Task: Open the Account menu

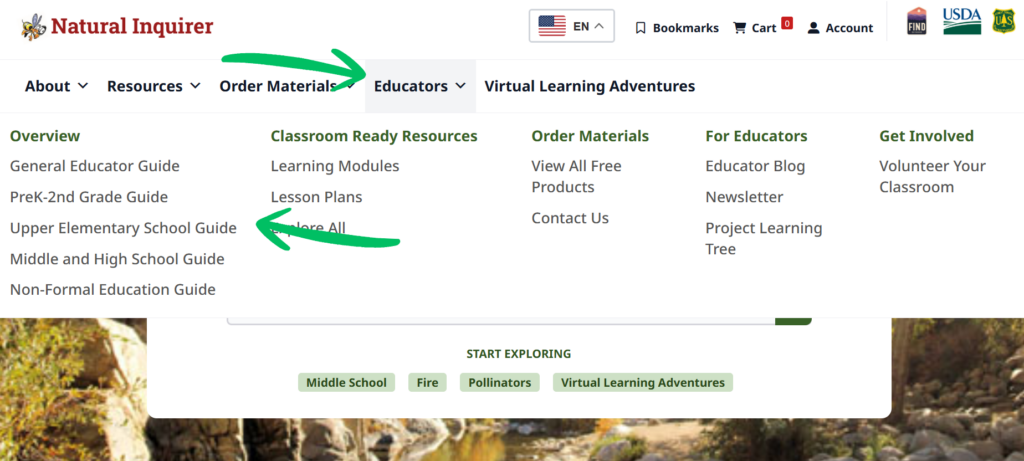Action: [x=840, y=28]
